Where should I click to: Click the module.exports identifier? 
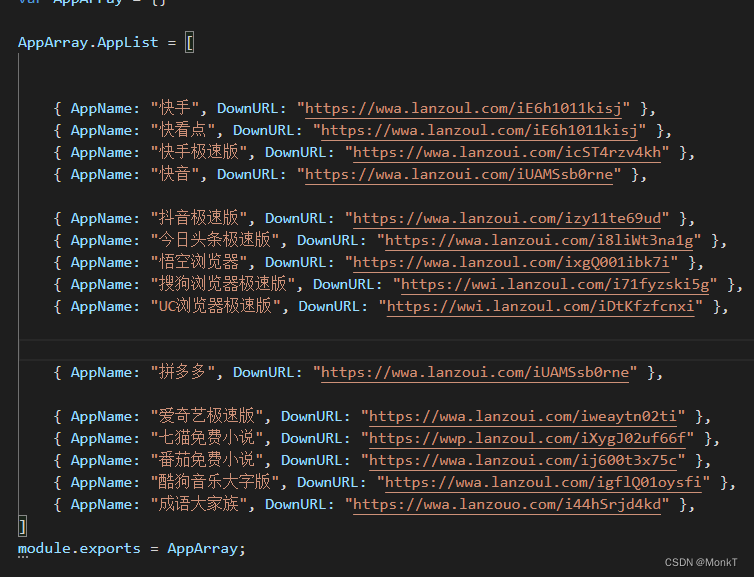(79, 548)
